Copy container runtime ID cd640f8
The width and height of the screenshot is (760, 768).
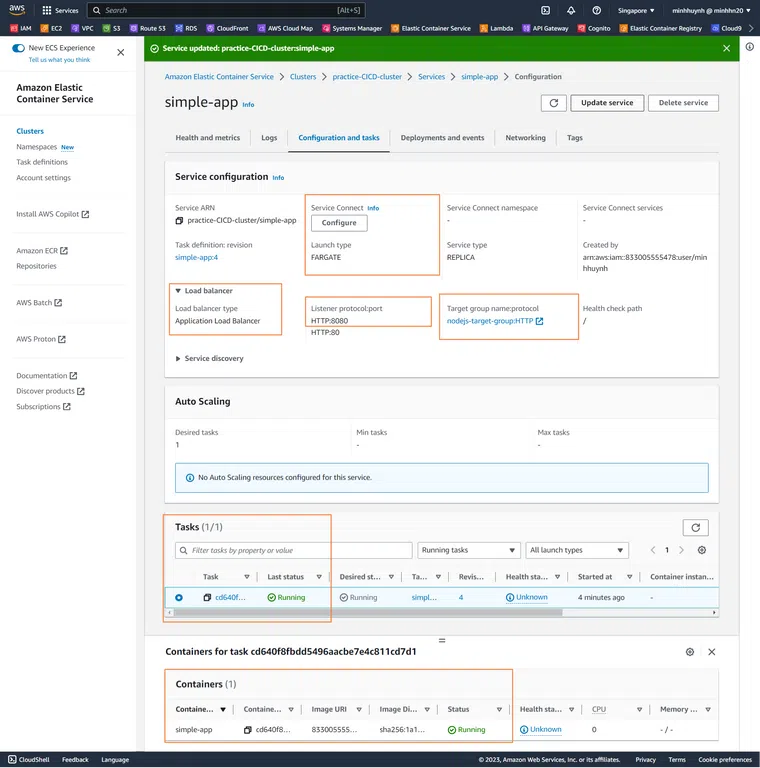click(248, 730)
